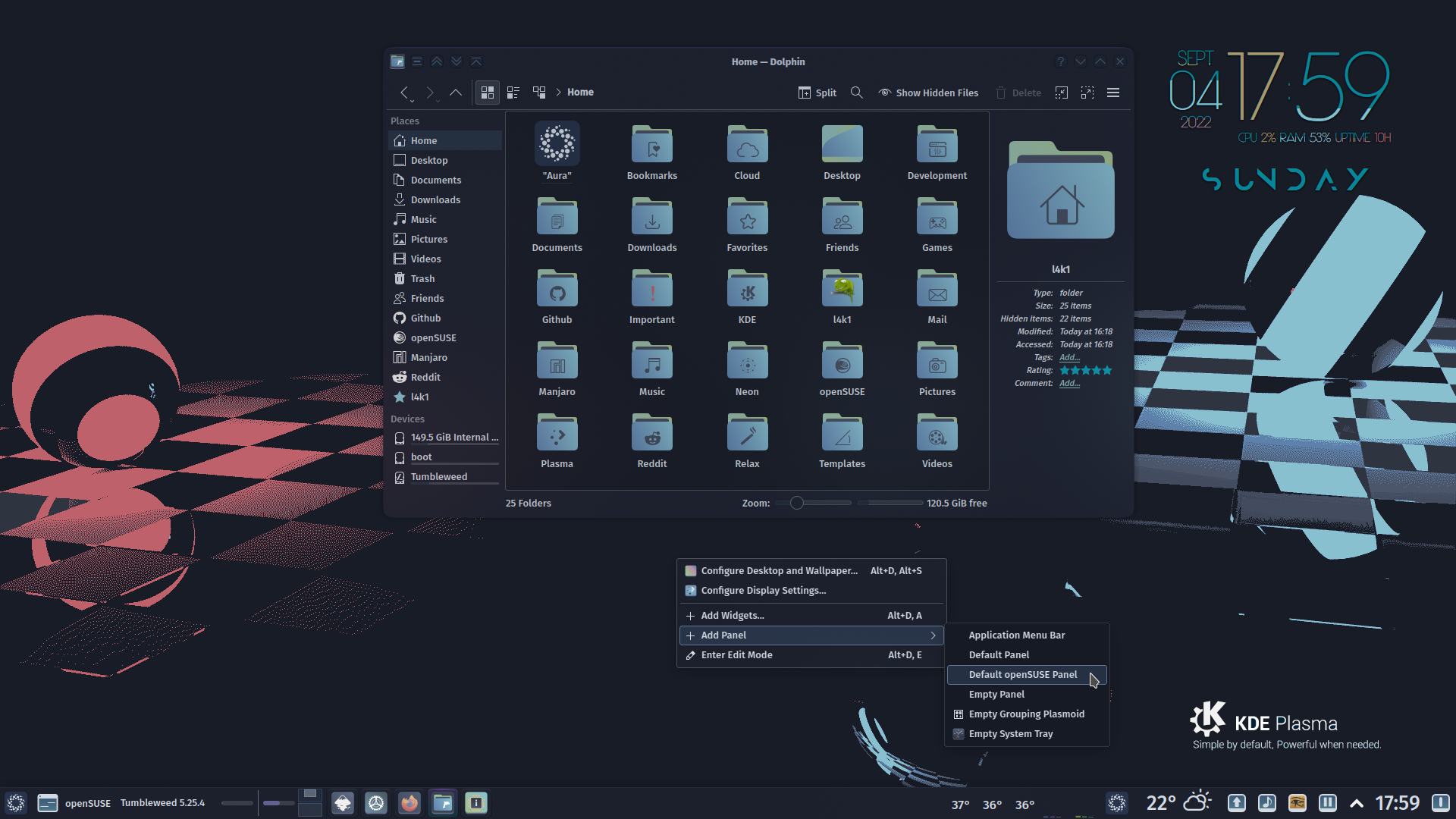Open the Mail folder

pos(937,297)
